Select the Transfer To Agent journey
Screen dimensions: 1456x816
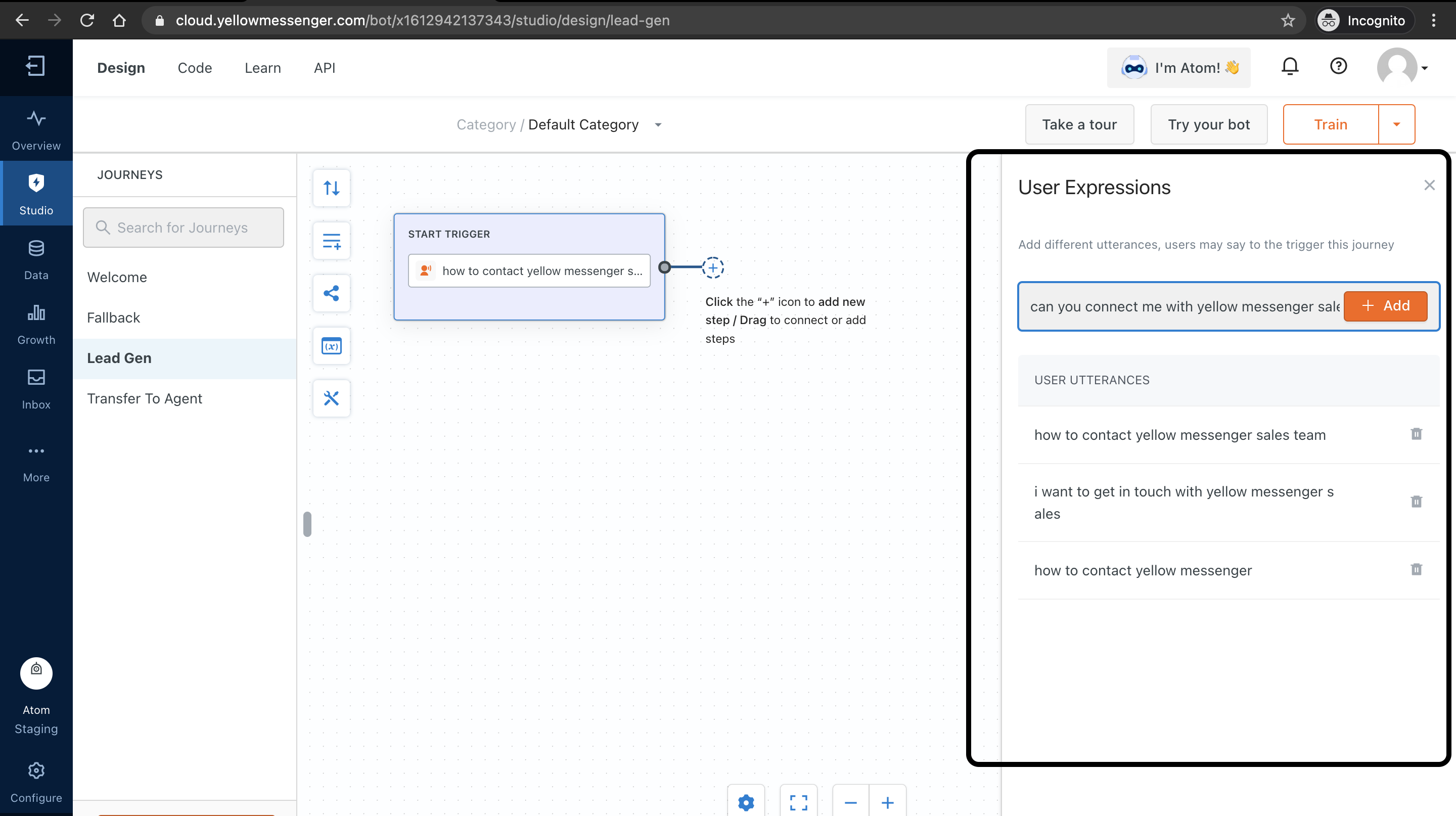click(185, 398)
